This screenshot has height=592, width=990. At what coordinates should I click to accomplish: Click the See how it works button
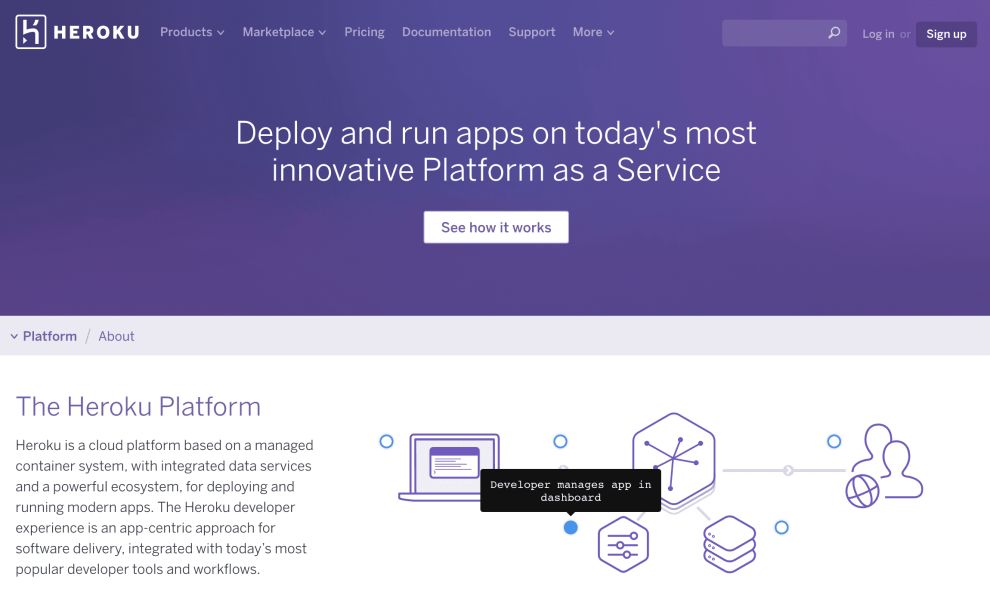click(x=496, y=227)
